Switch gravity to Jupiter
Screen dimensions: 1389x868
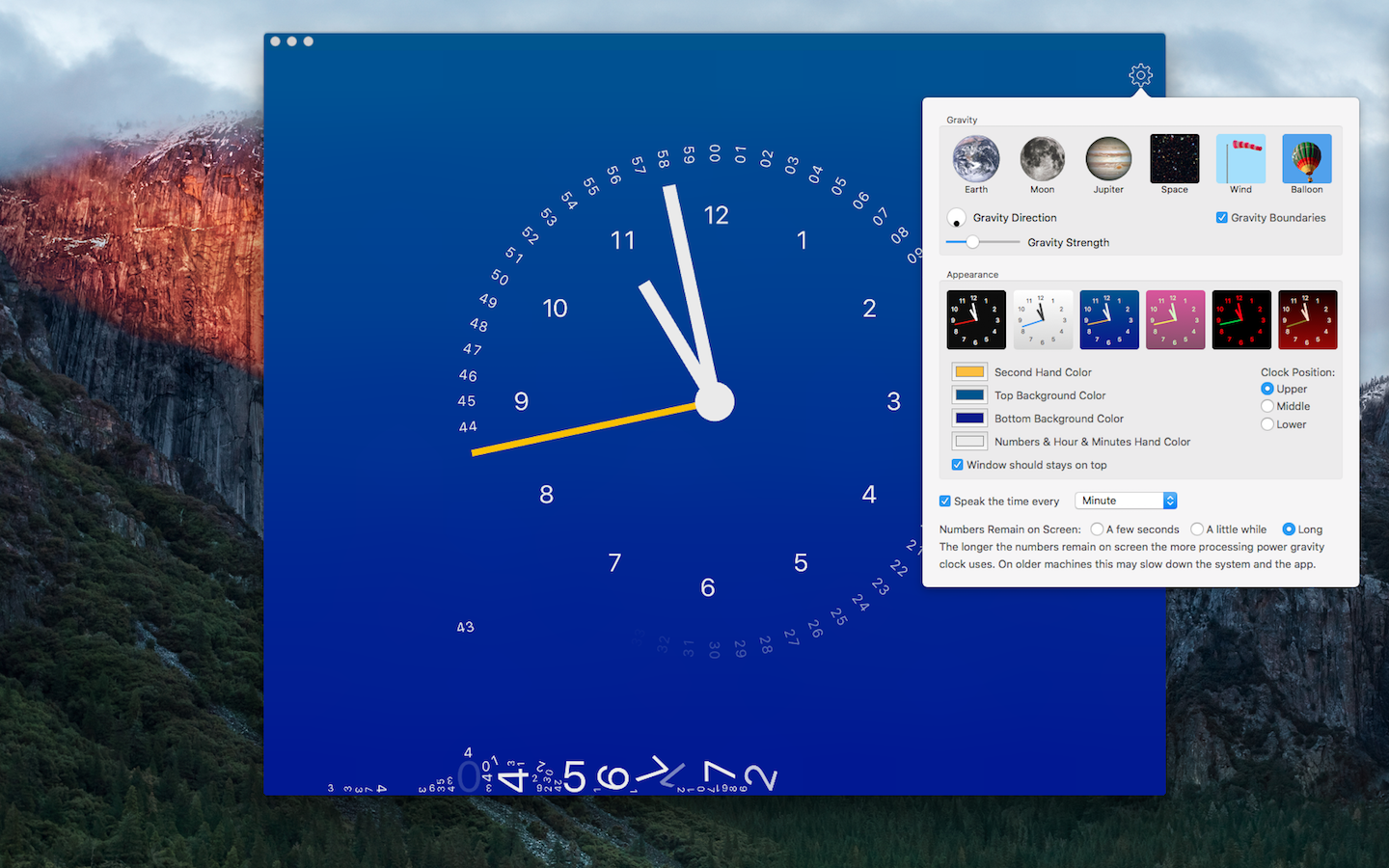point(1107,159)
